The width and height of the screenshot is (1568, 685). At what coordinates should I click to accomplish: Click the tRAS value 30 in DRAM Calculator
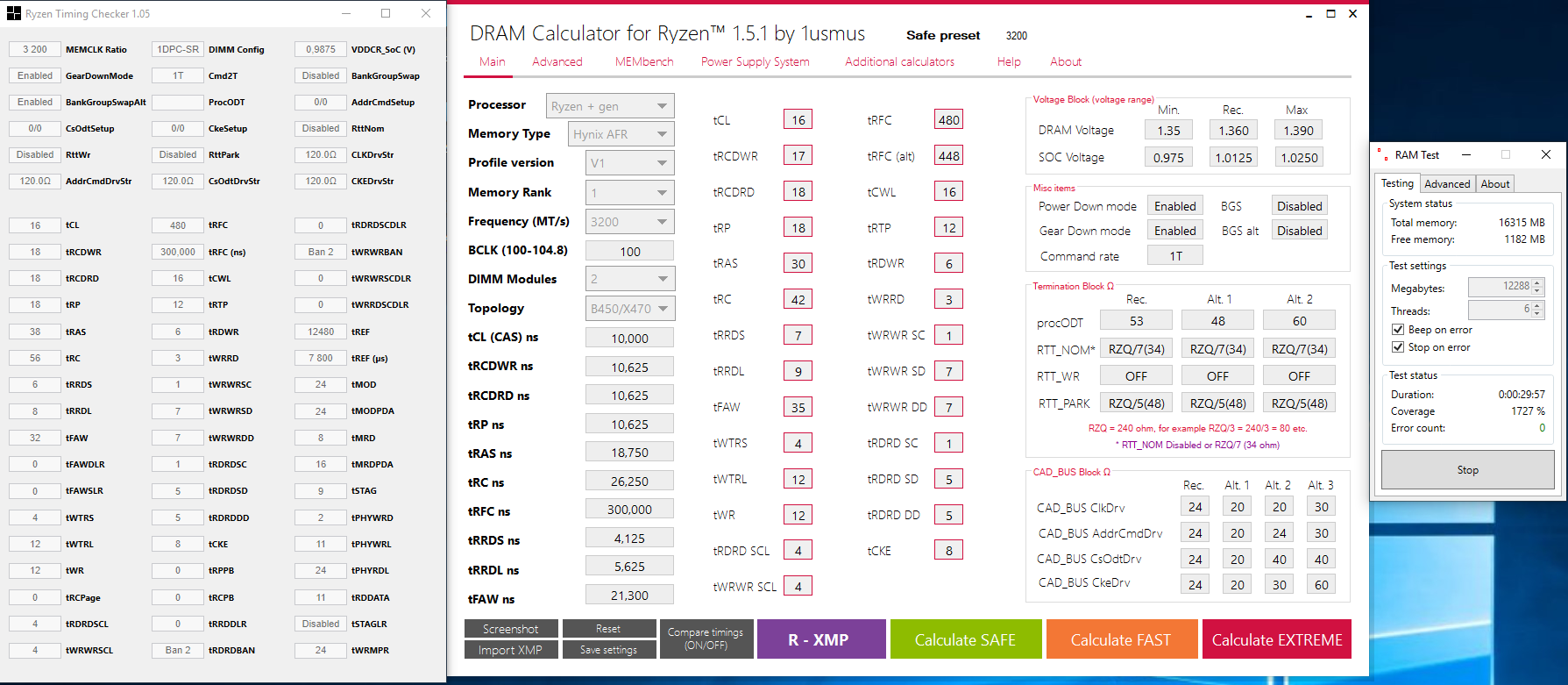[798, 264]
